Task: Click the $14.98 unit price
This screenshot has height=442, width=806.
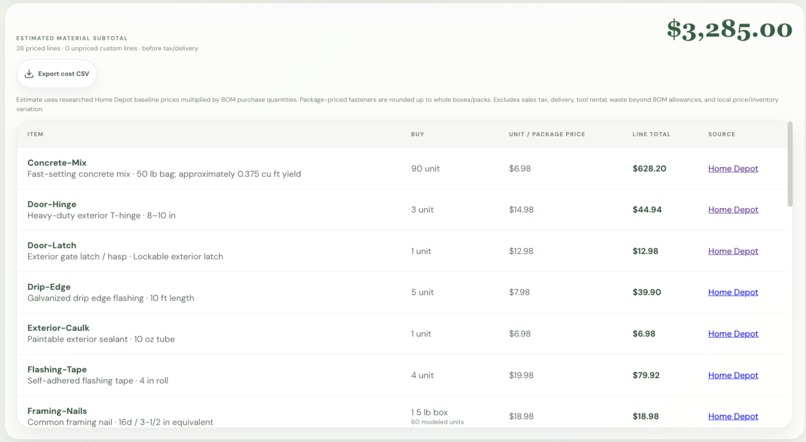Action: click(x=521, y=210)
